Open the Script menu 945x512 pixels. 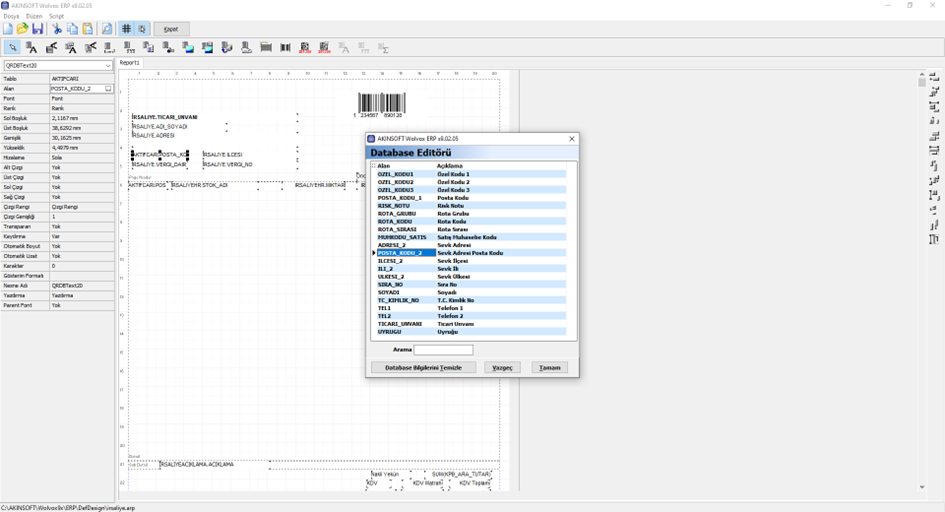pyautogui.click(x=56, y=16)
